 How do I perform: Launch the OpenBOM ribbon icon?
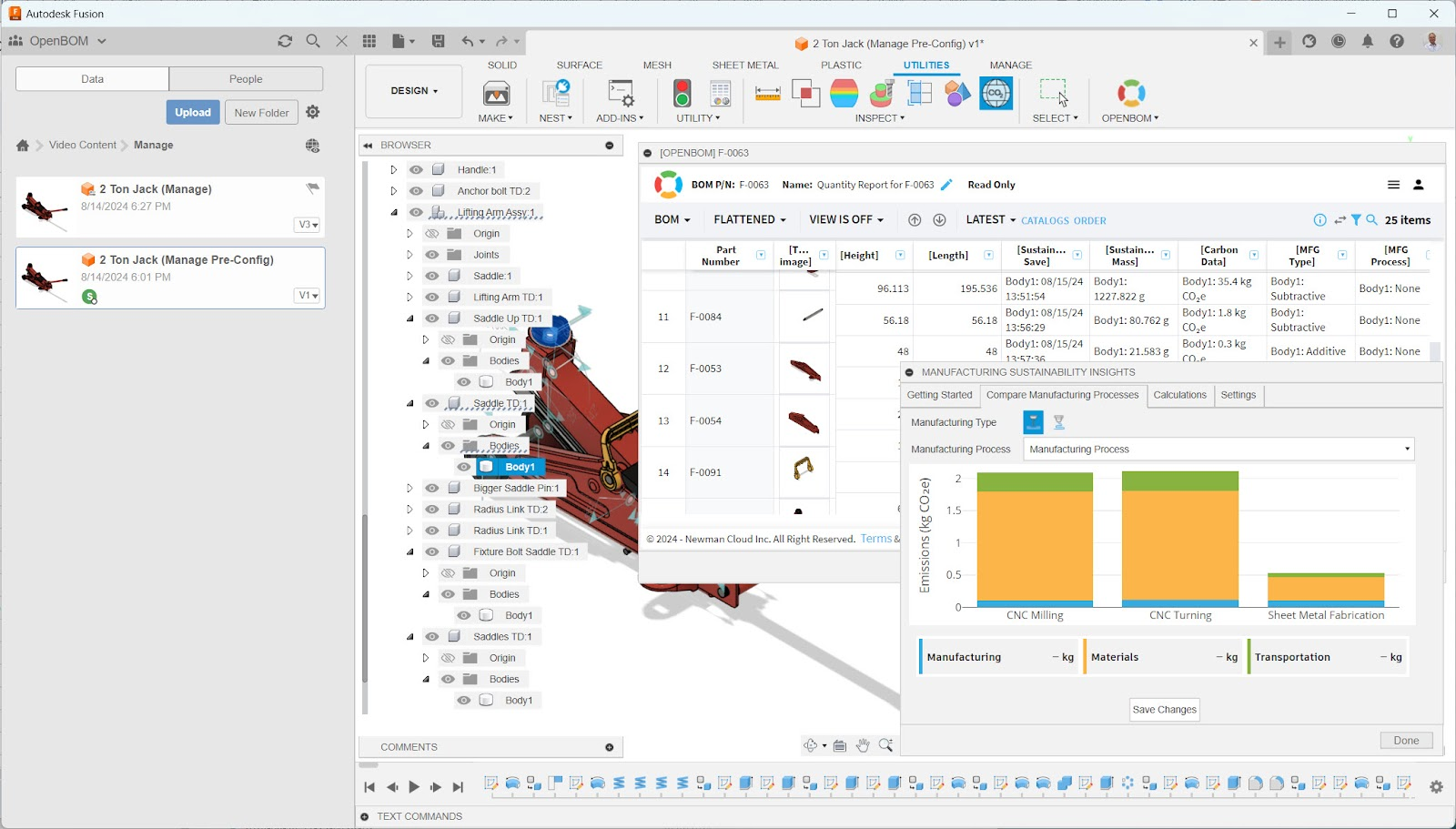[x=1131, y=93]
